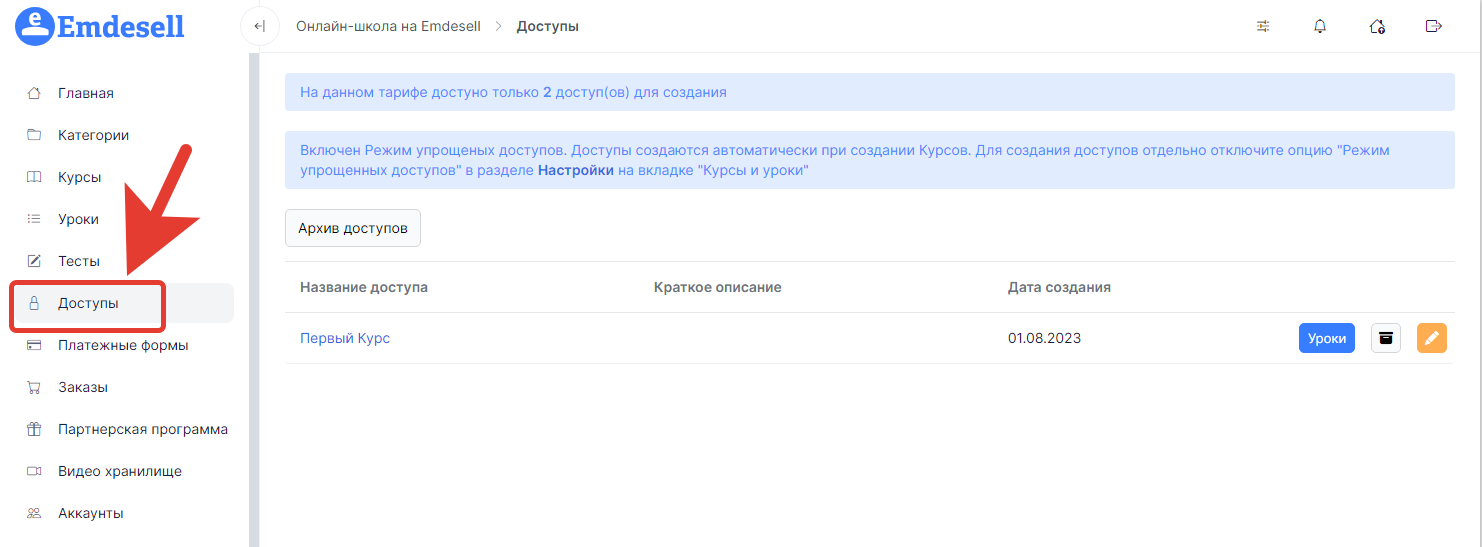Click the gift icon beside Партнерская программа

click(34, 429)
